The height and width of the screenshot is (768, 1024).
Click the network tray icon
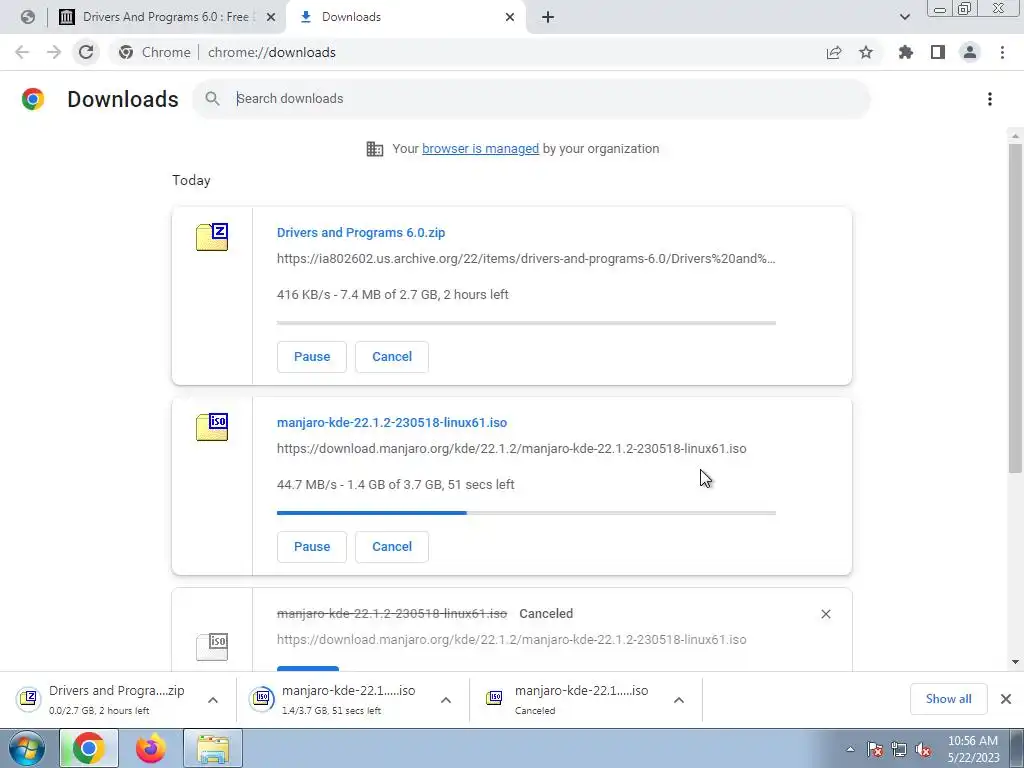pyautogui.click(x=899, y=750)
